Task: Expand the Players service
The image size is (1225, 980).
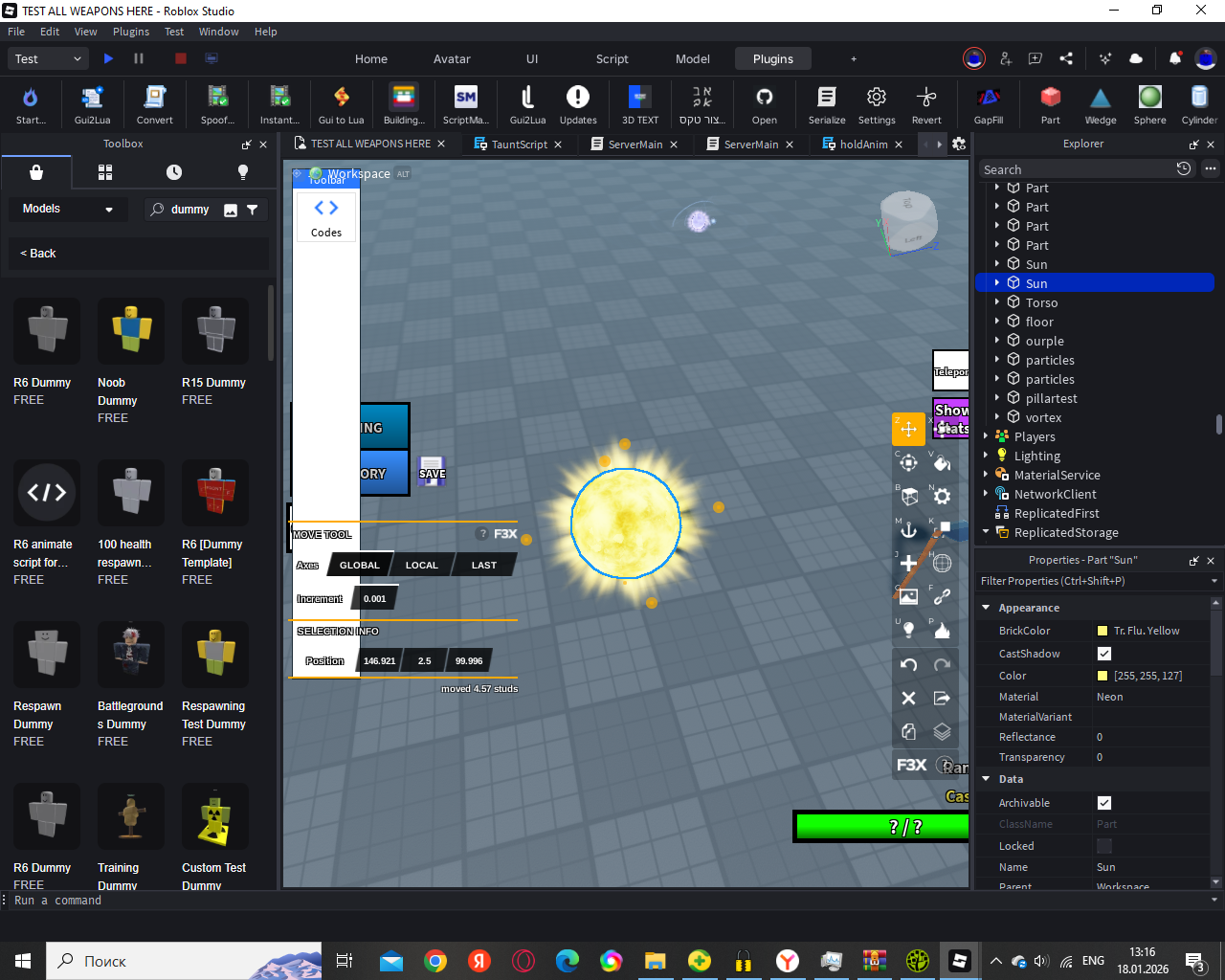Action: tap(986, 435)
